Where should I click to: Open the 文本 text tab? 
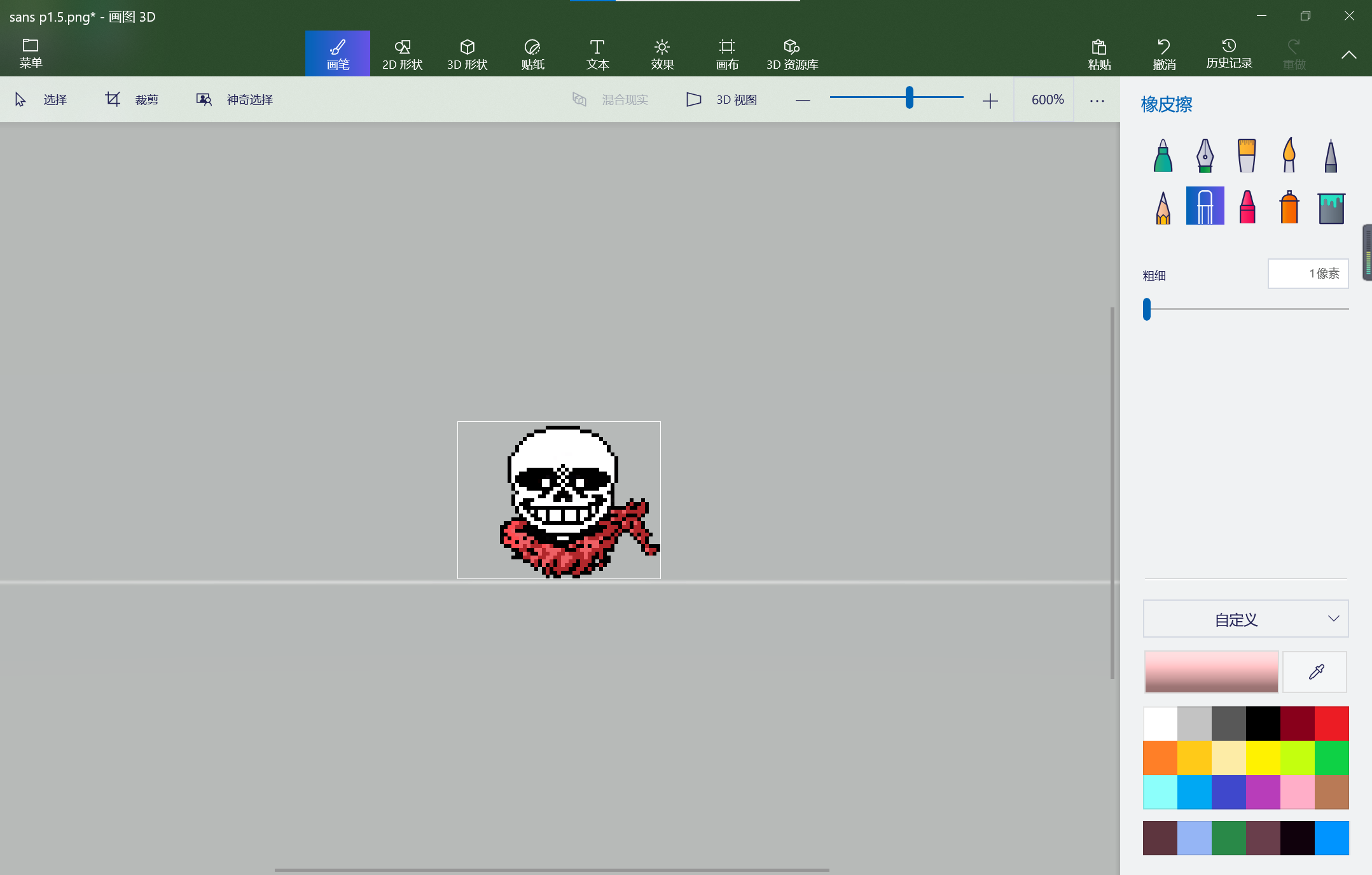click(597, 53)
